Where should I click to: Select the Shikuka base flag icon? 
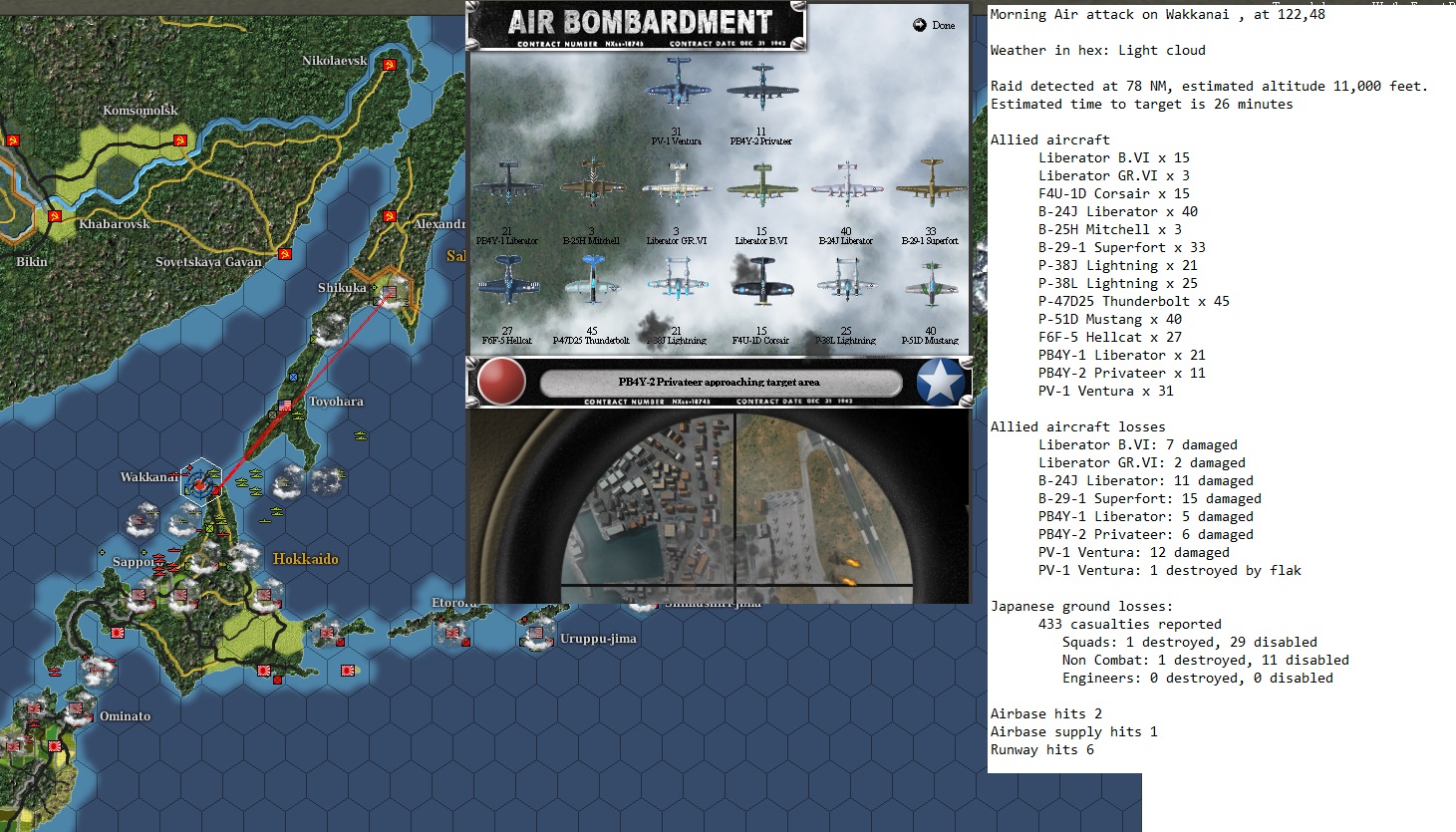pos(392,291)
